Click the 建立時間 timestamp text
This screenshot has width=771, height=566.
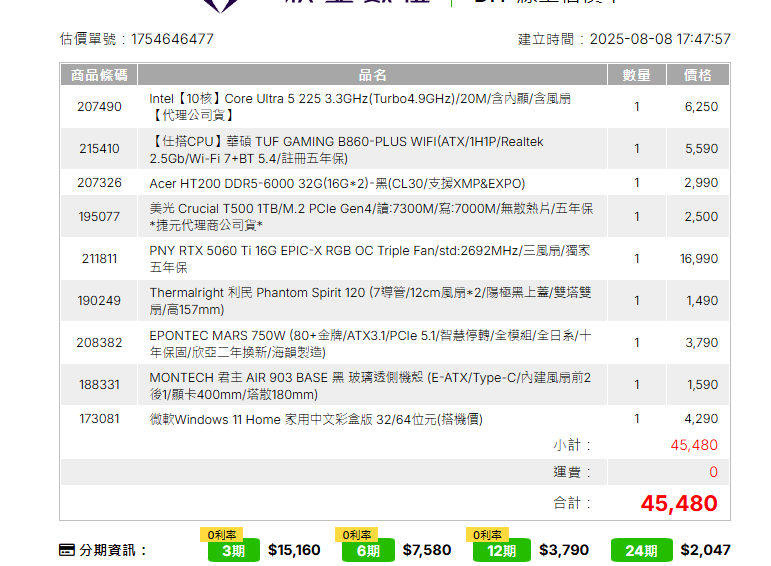point(624,39)
